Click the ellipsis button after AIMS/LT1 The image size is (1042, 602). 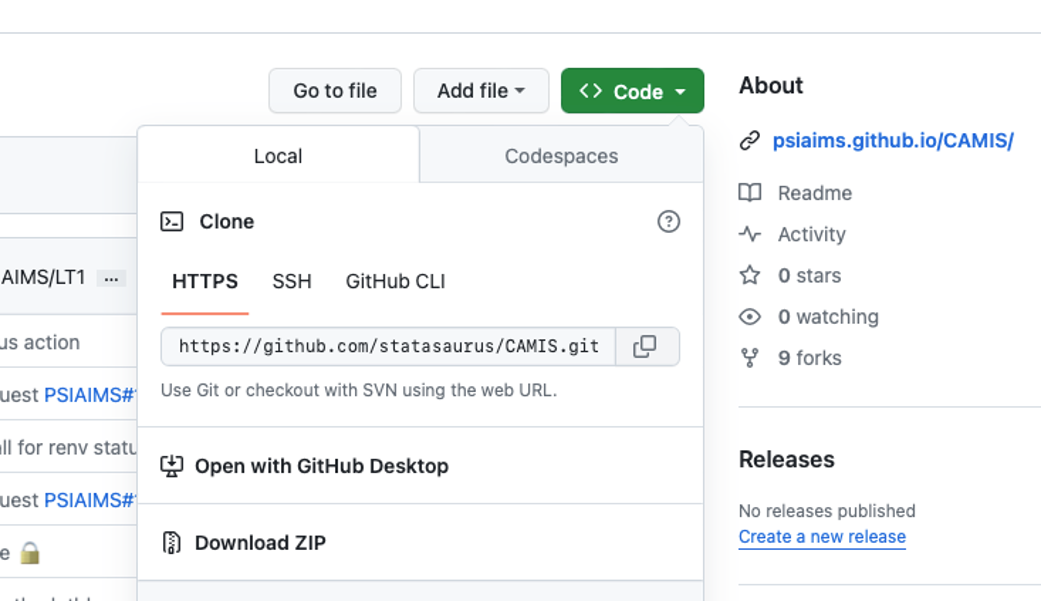(111, 278)
